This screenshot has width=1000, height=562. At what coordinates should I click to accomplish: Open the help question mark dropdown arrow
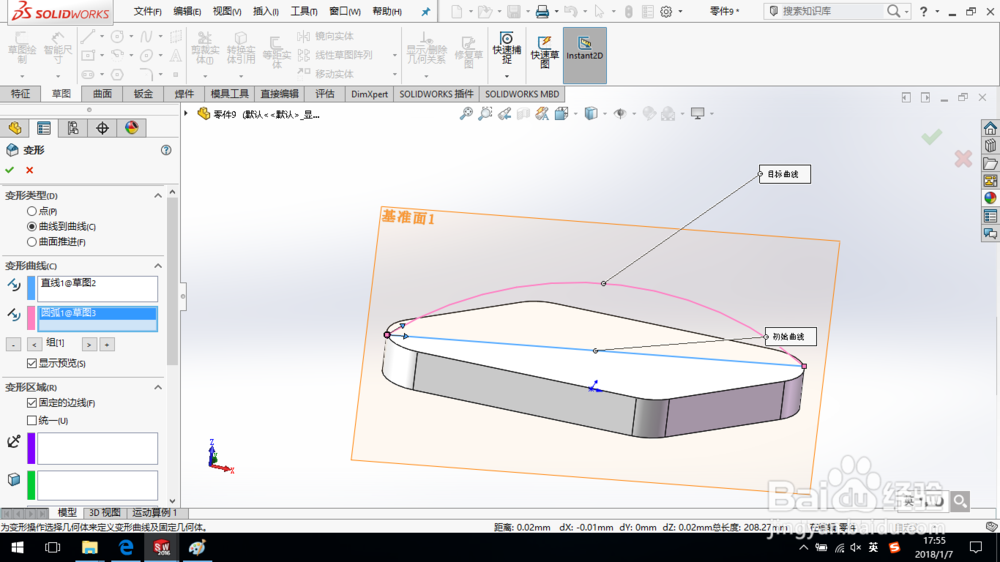937,11
